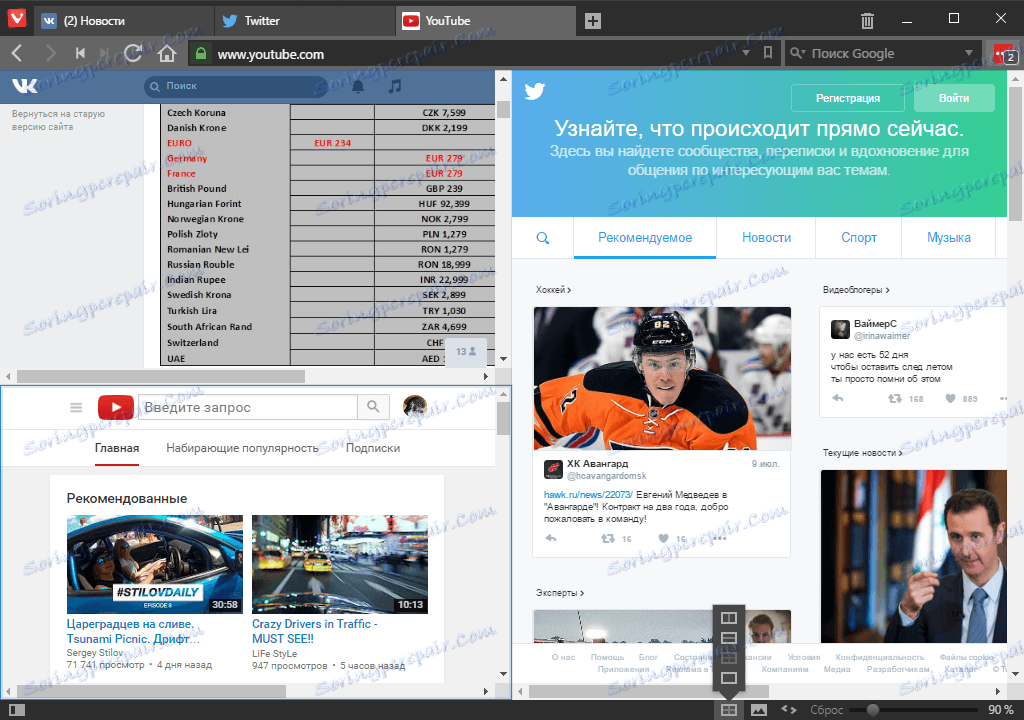The width and height of the screenshot is (1024, 720).
Task: Open the search engine dropdown arrow
Action: point(968,53)
